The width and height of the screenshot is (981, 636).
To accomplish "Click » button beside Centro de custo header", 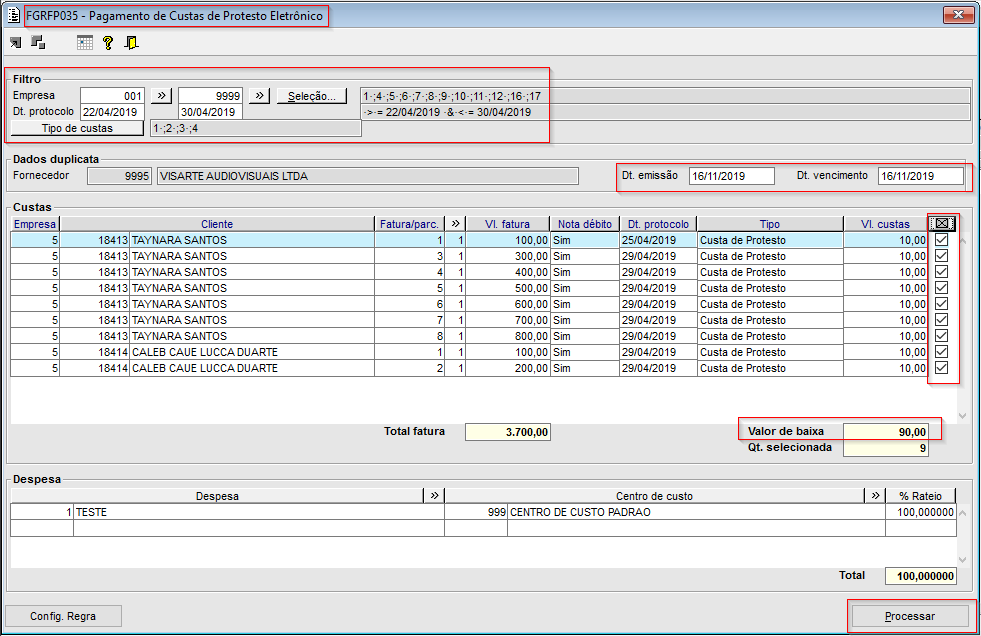I will tap(875, 496).
